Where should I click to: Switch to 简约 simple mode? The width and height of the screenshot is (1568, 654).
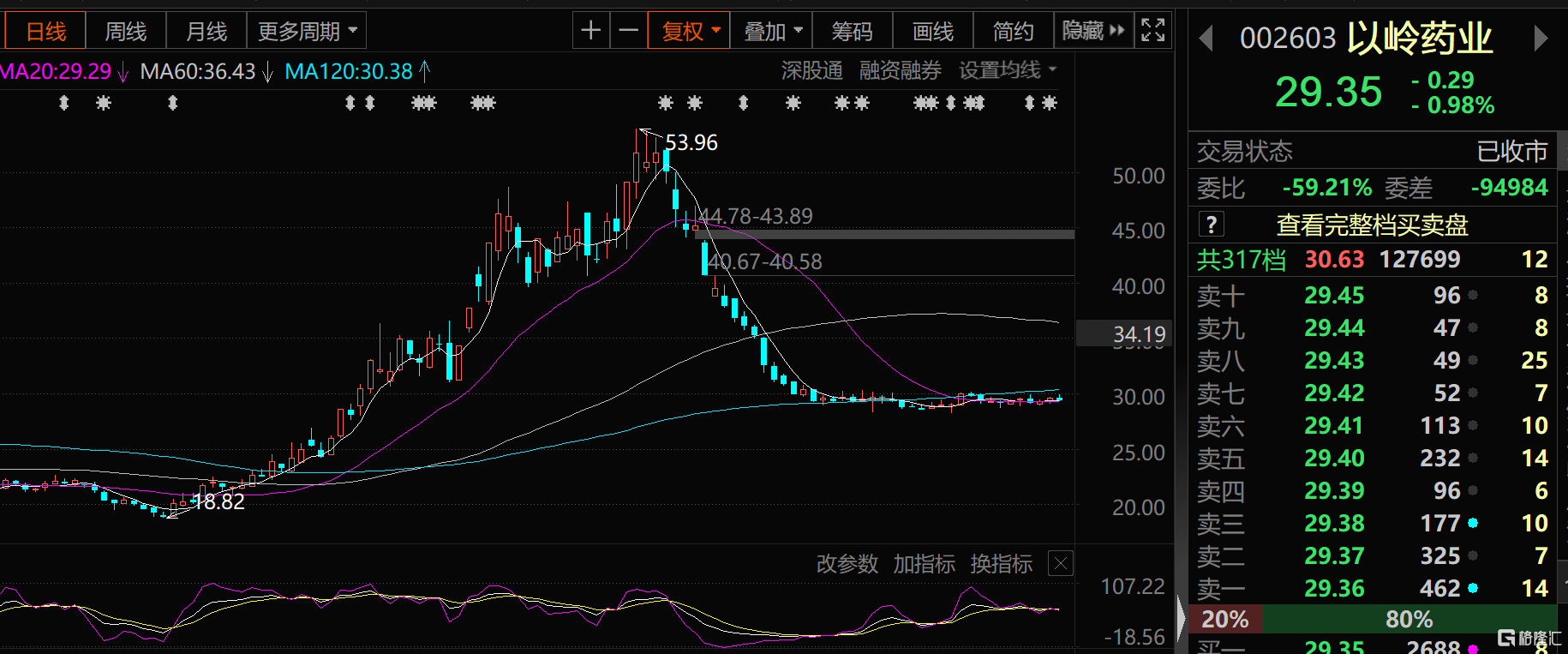[1014, 31]
